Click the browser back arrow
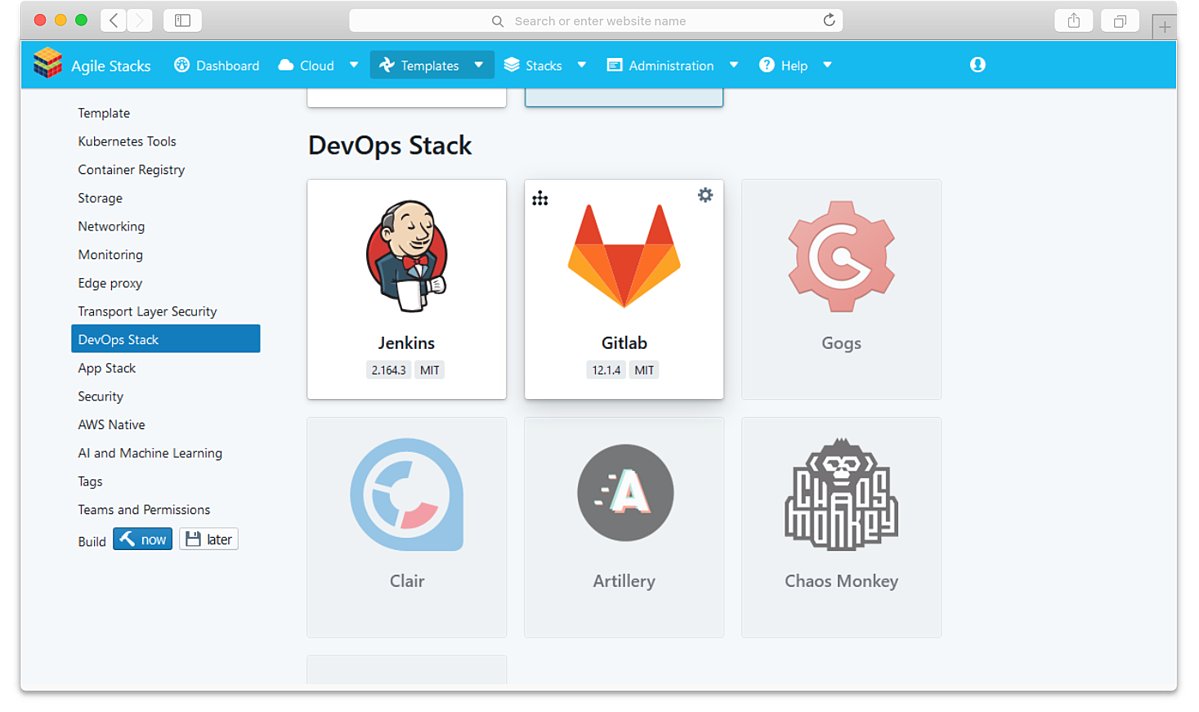This screenshot has width=1199, height=712. [x=113, y=21]
